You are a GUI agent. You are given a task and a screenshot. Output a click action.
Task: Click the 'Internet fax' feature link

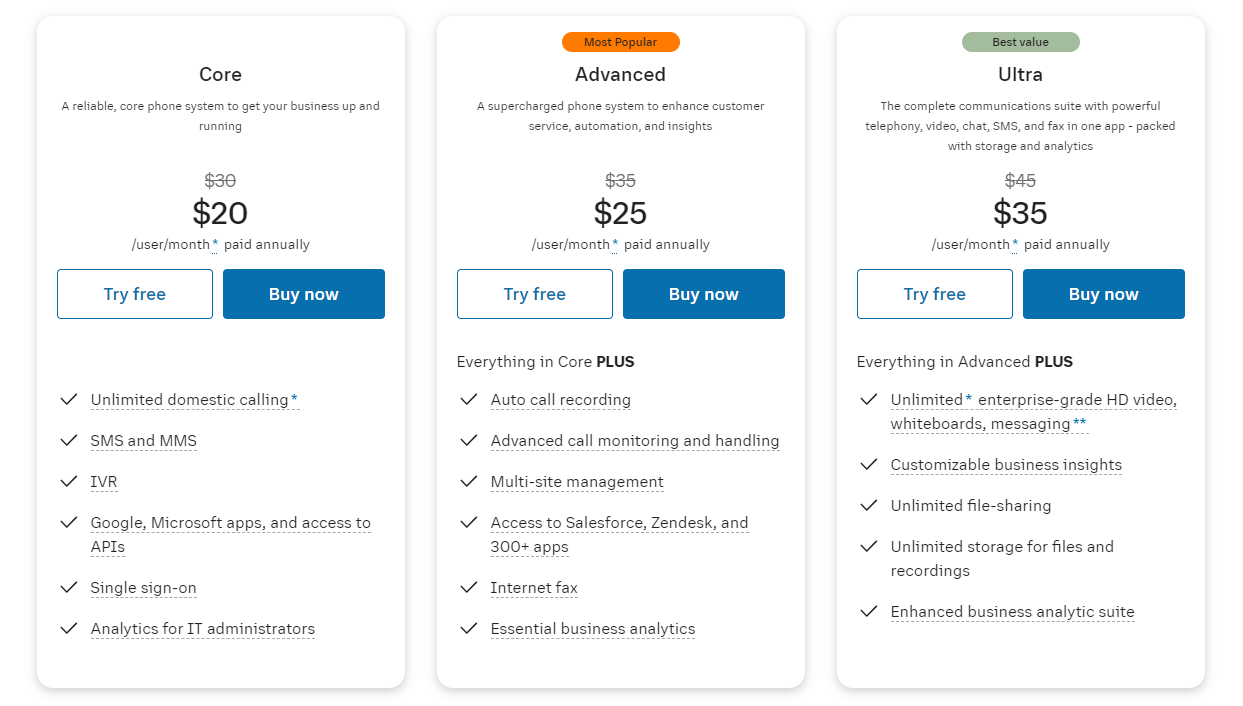pyautogui.click(x=534, y=588)
